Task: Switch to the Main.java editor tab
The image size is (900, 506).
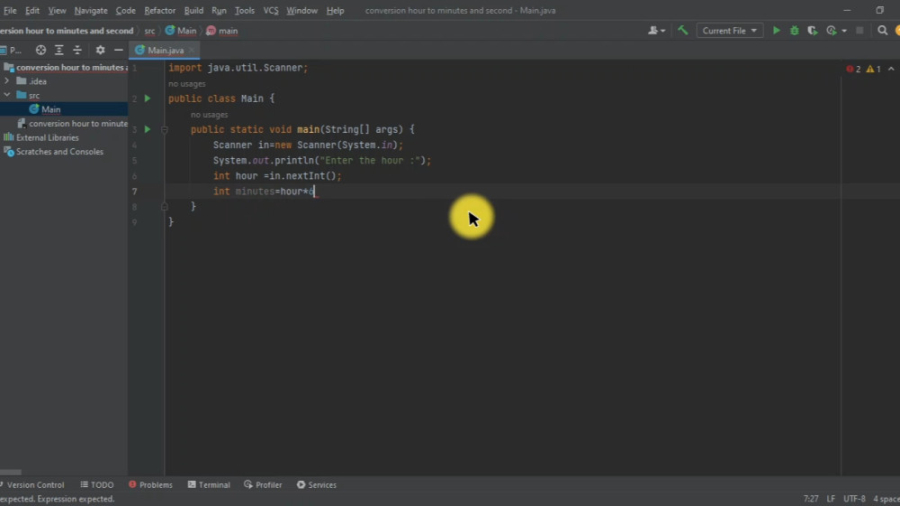Action: pos(165,50)
